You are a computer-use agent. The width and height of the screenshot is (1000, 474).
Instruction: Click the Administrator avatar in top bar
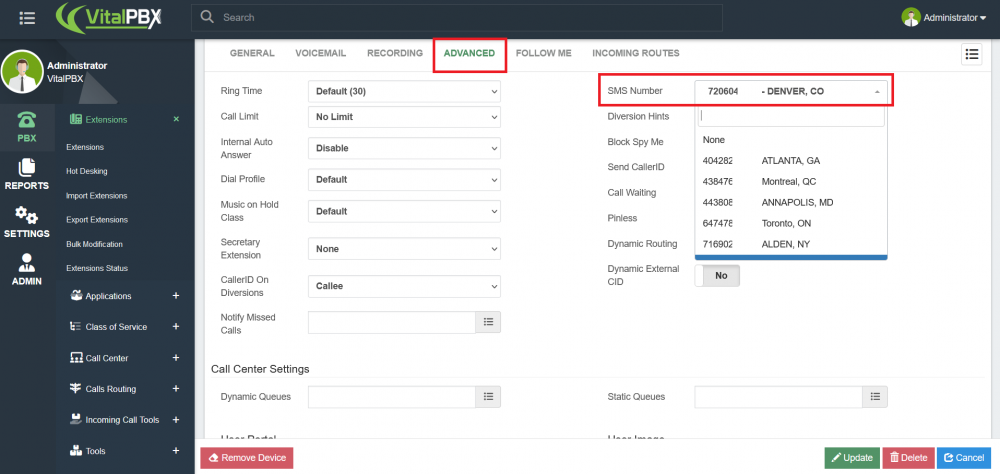(910, 18)
